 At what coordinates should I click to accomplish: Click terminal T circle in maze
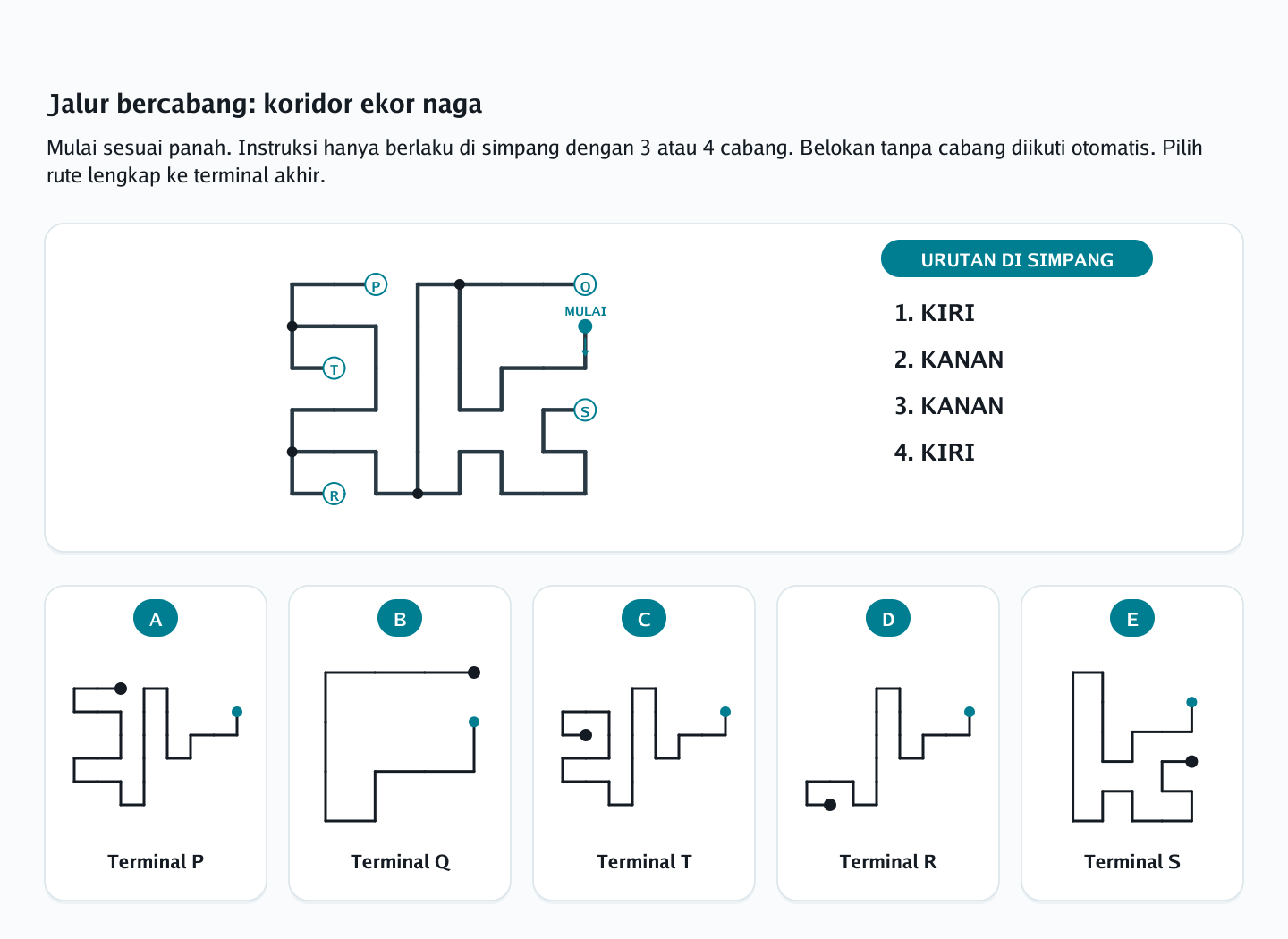[x=334, y=368]
